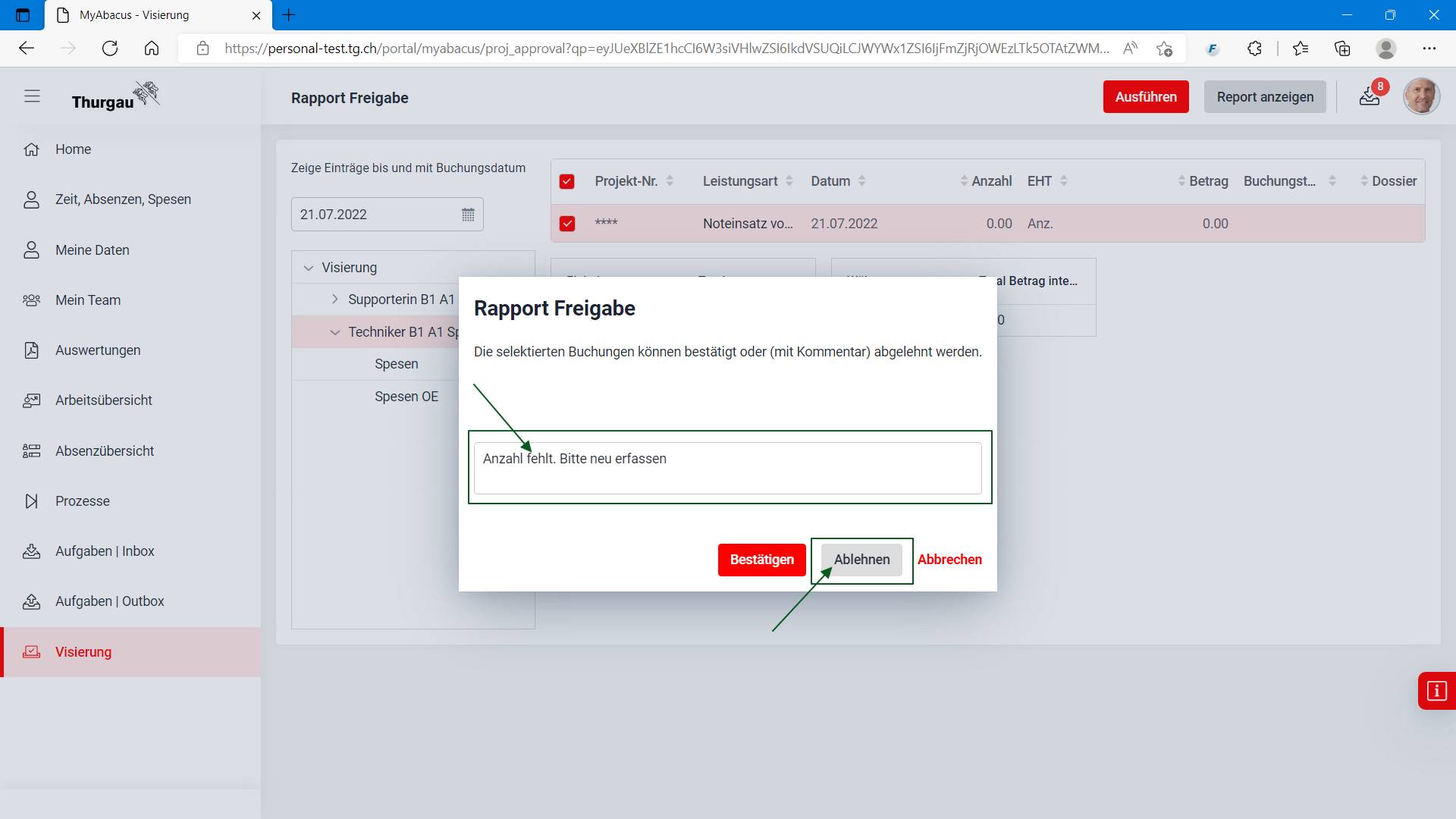The image size is (1456, 819).
Task: Click the Mein Team group icon
Action: (32, 300)
